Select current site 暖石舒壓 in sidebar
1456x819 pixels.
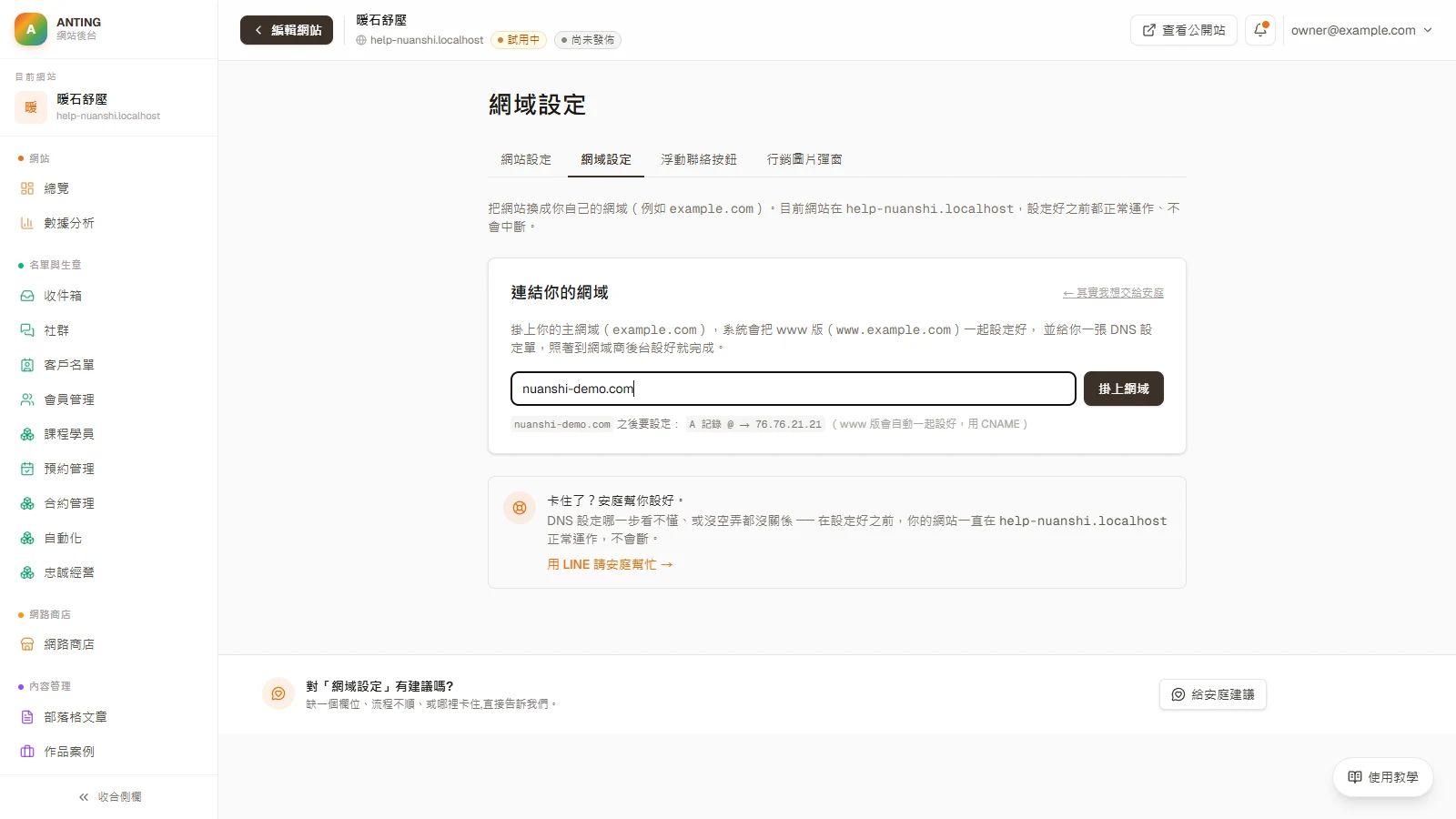[x=109, y=106]
